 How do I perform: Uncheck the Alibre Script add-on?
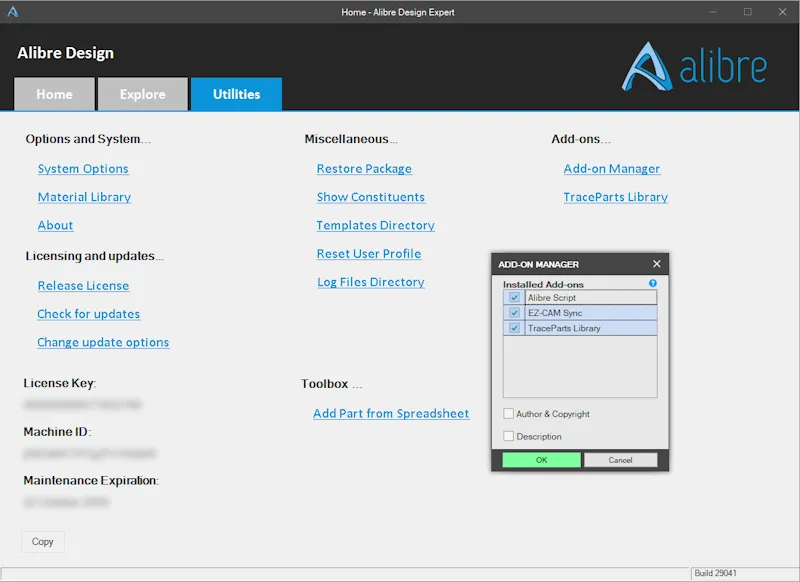[x=514, y=297]
